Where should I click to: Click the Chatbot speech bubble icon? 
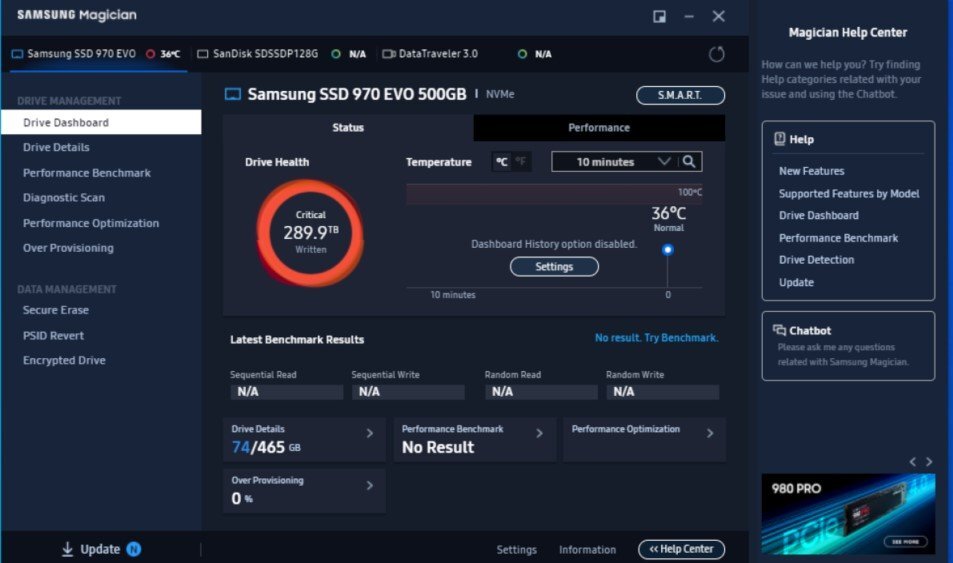pos(779,330)
